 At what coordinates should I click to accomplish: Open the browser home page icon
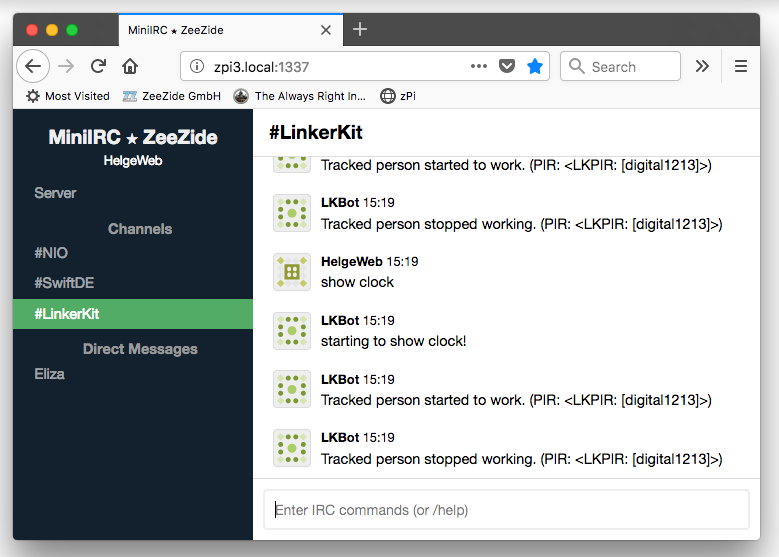[130, 66]
